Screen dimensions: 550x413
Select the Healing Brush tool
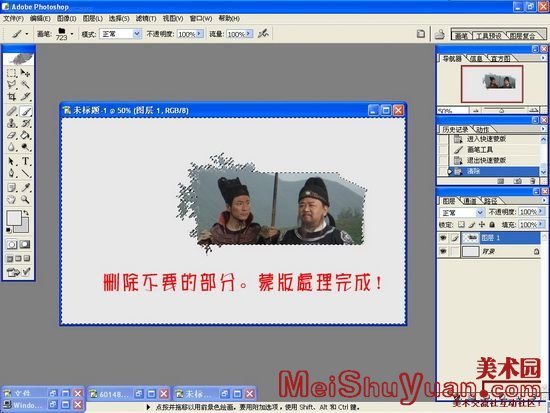pos(12,111)
